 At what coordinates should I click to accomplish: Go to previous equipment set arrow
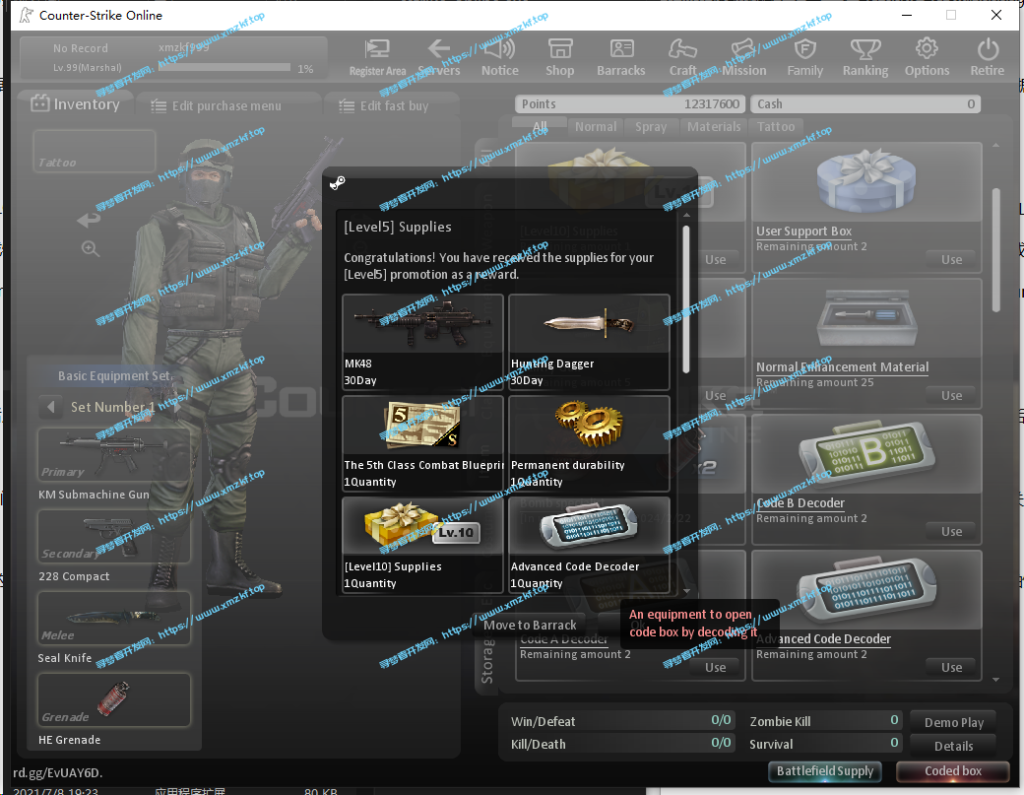51,407
